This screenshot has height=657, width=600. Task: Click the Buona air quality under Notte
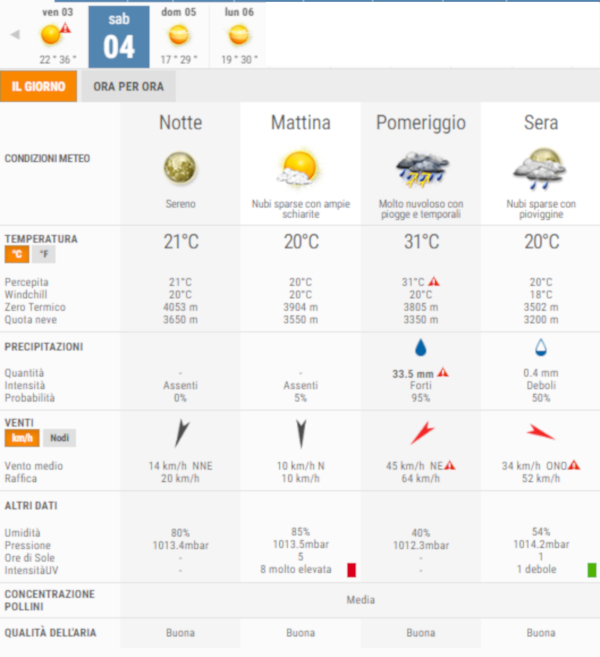(180, 633)
